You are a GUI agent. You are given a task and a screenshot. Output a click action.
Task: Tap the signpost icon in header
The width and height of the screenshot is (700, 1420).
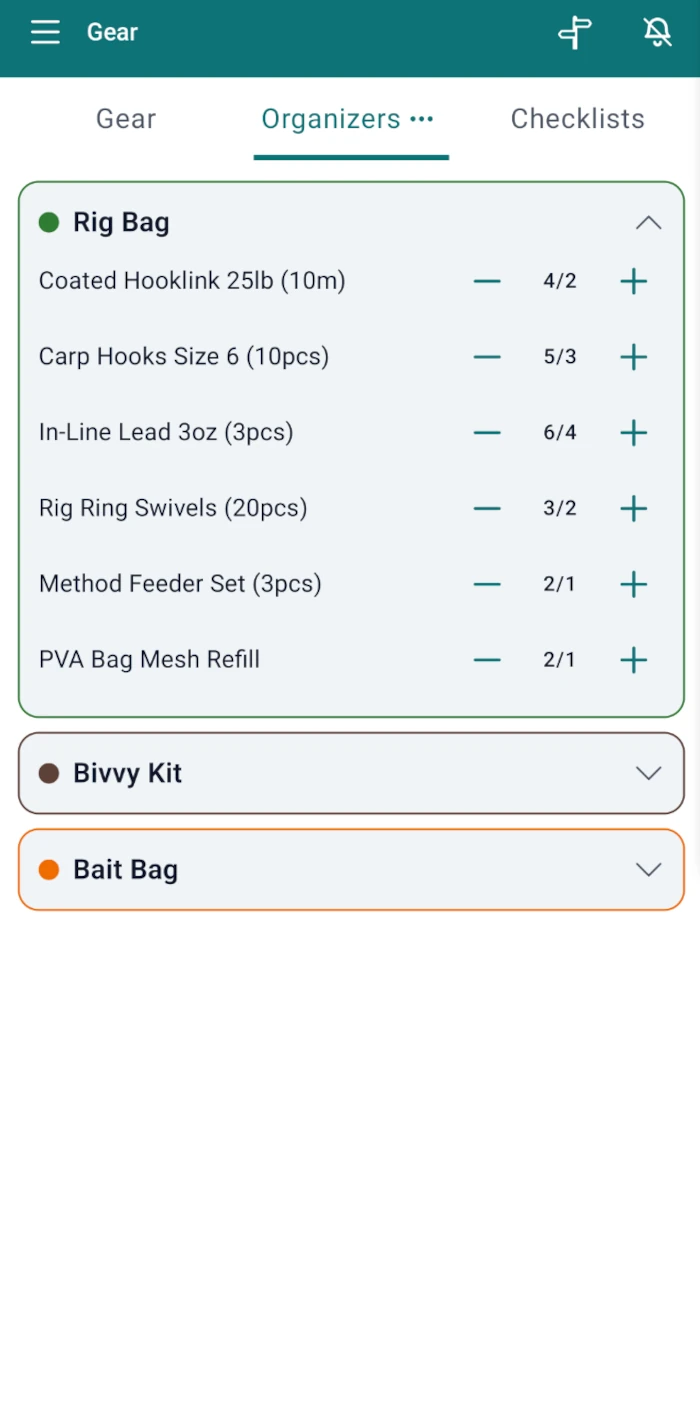[574, 32]
